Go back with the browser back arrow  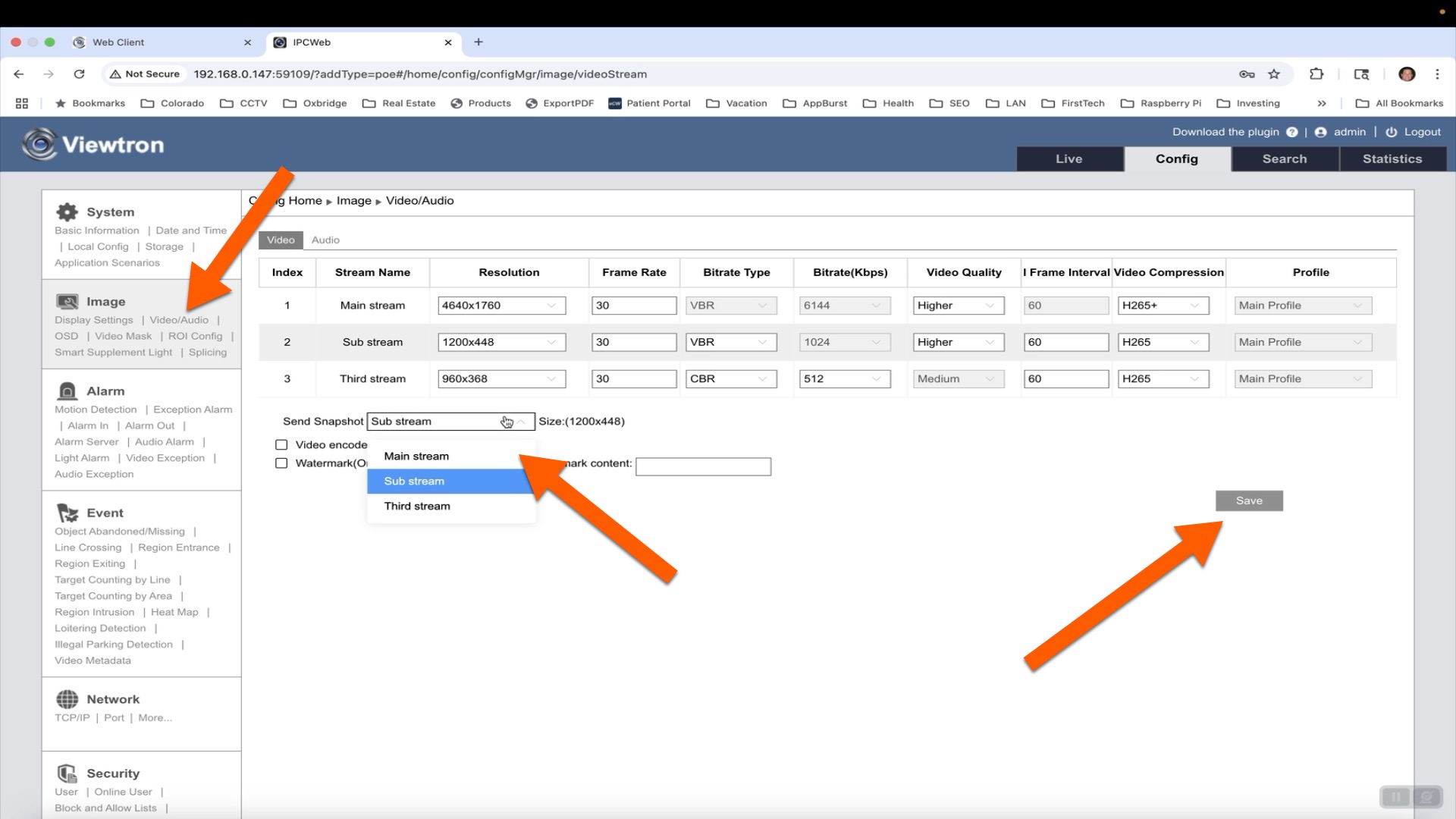(x=19, y=74)
